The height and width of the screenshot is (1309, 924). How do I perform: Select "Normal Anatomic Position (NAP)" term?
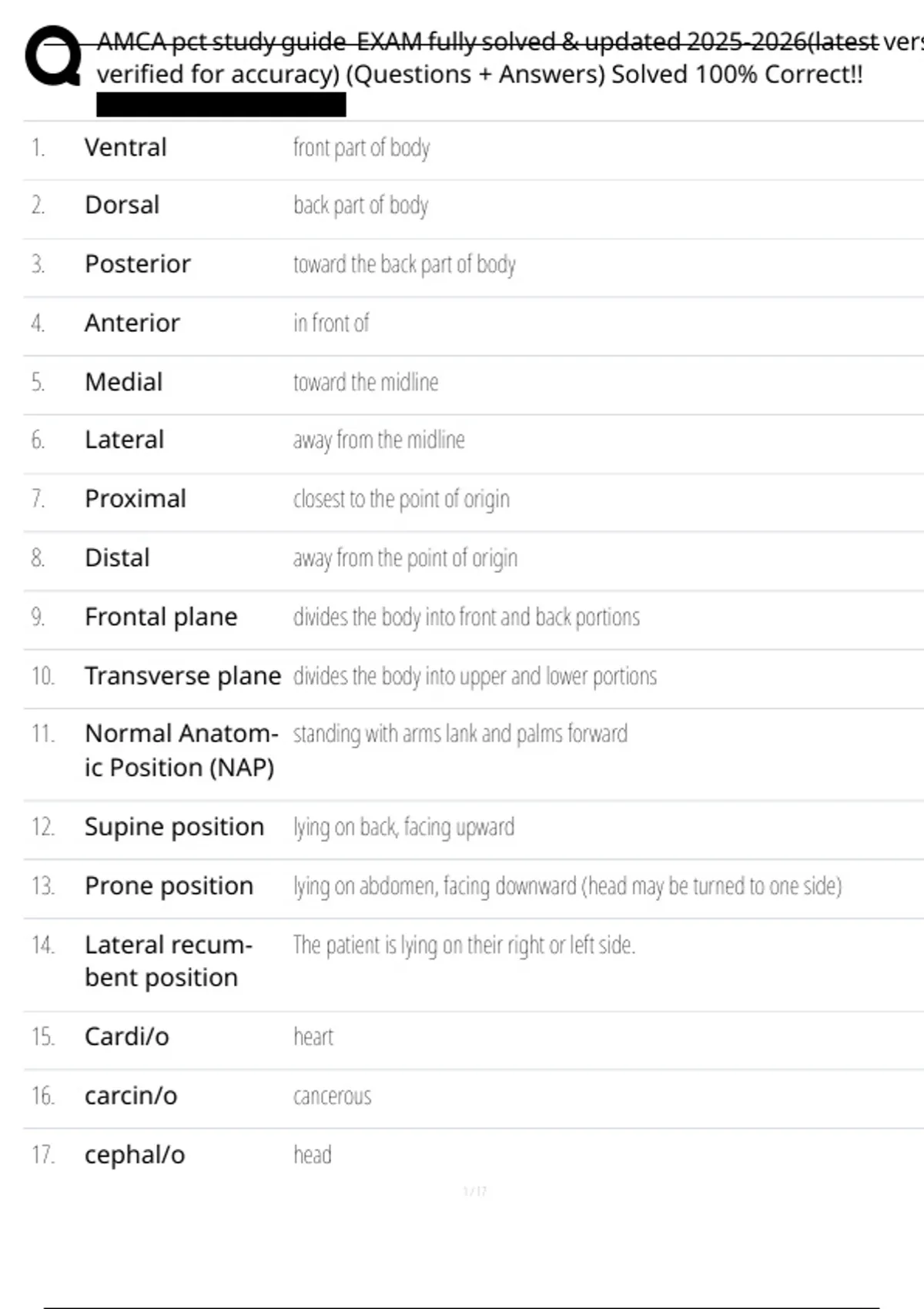coord(180,750)
